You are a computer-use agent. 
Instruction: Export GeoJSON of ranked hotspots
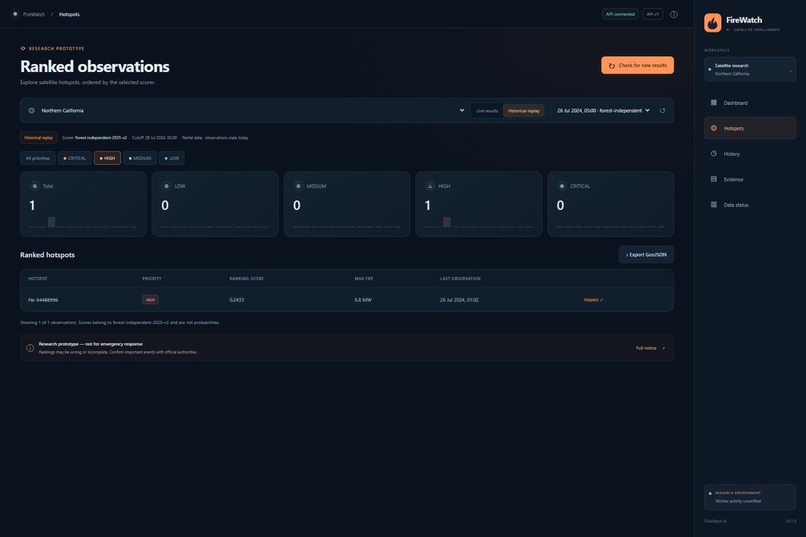646,254
